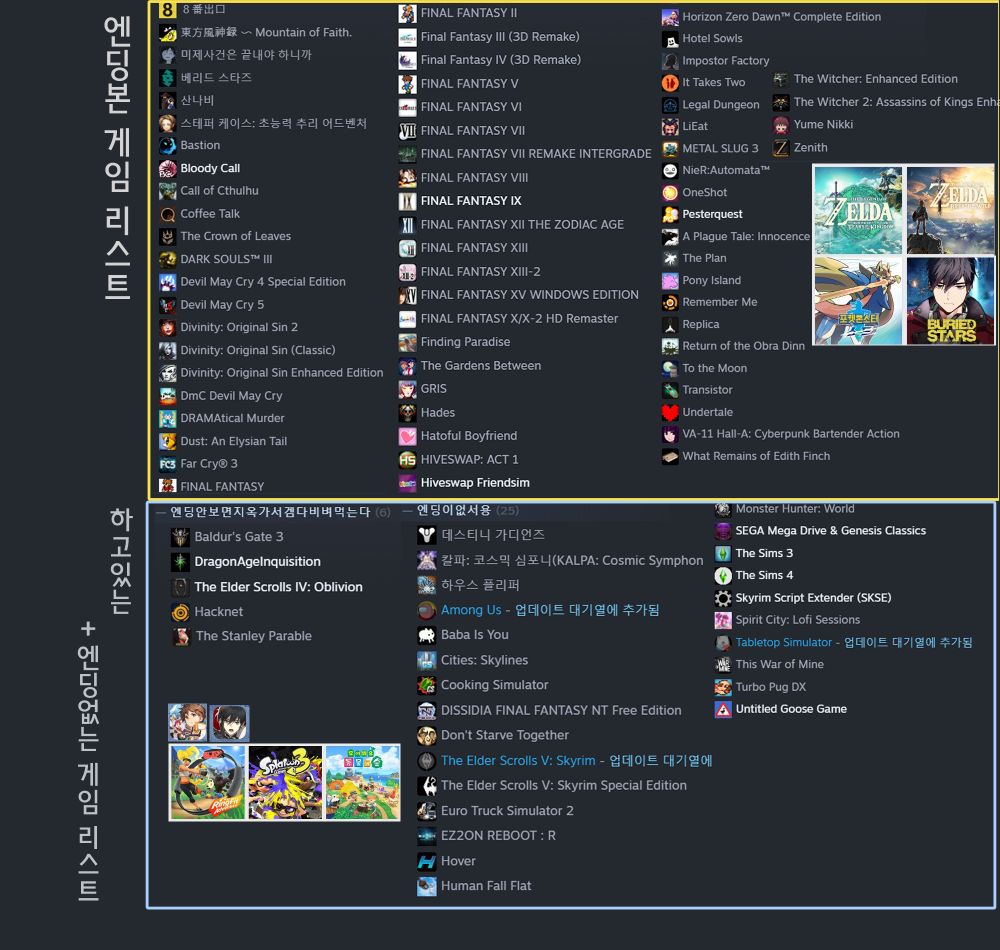1000x950 pixels.
Task: Select DRAMAtical Murder entry
Action: (232, 418)
